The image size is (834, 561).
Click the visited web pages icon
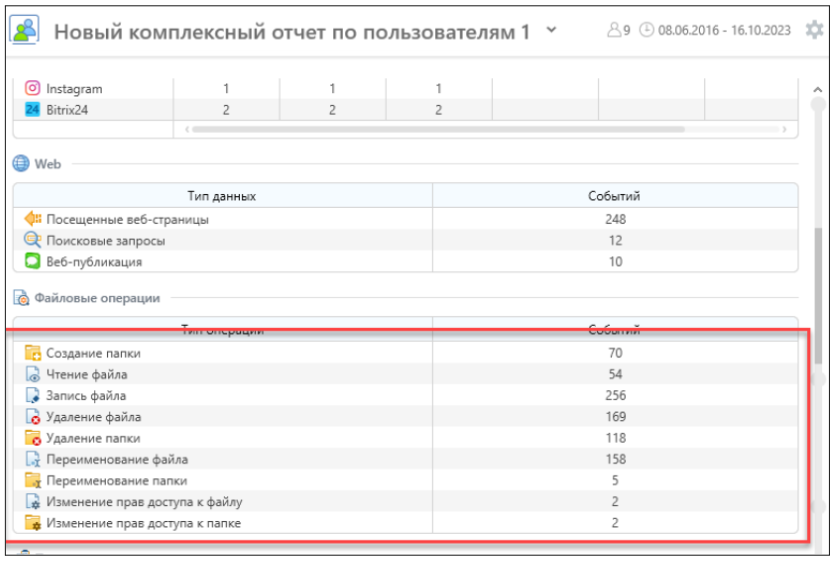coord(32,219)
